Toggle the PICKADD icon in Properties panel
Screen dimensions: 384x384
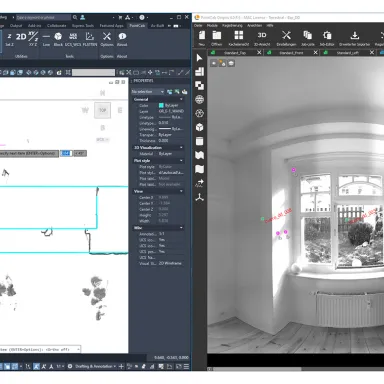click(x=170, y=91)
